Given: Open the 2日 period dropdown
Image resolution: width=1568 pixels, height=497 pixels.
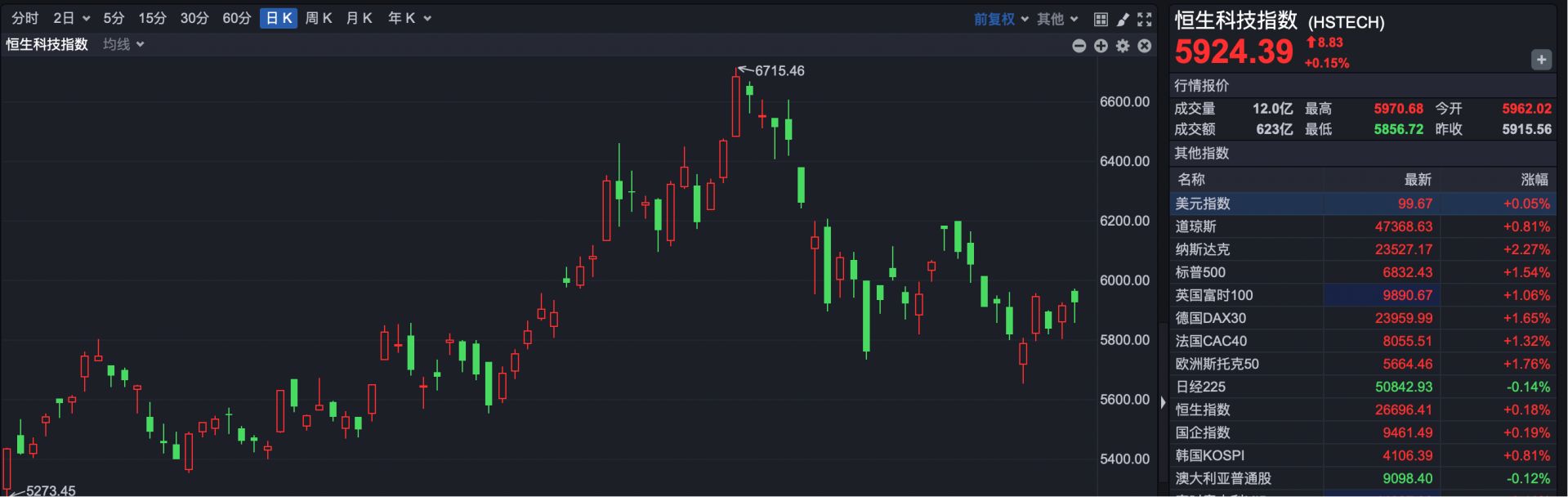Looking at the screenshot, I should pyautogui.click(x=71, y=18).
